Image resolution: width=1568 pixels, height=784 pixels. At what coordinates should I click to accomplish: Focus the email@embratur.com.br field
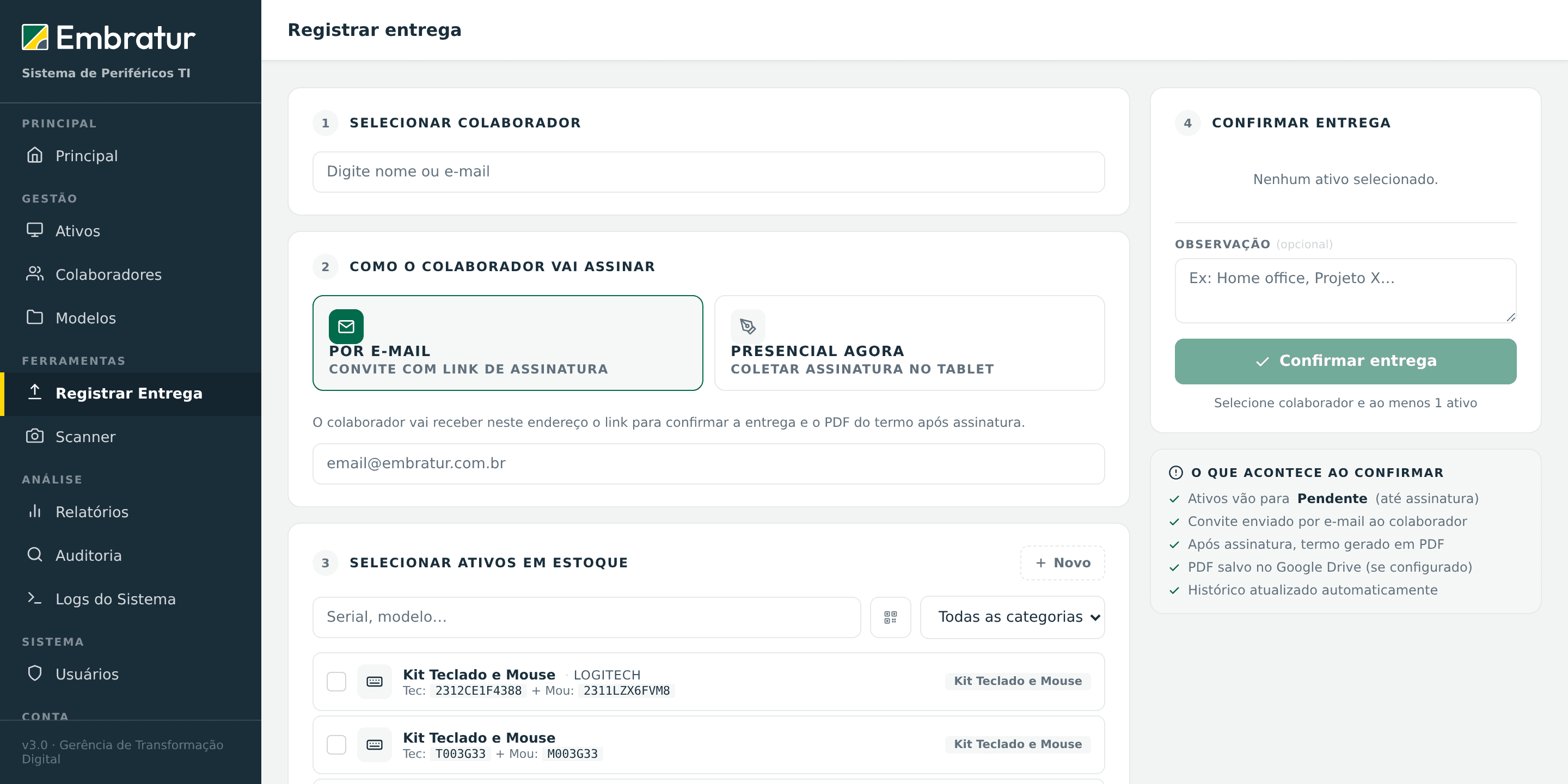click(708, 463)
